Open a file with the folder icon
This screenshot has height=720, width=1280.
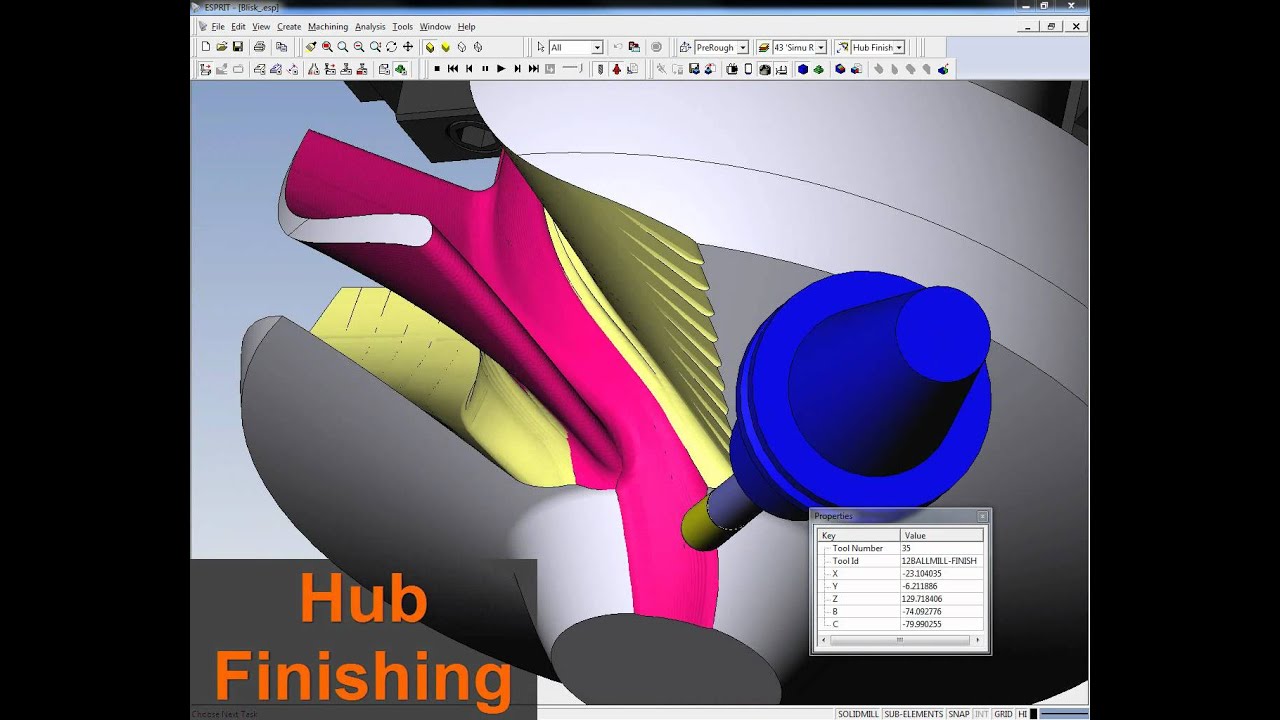click(222, 47)
